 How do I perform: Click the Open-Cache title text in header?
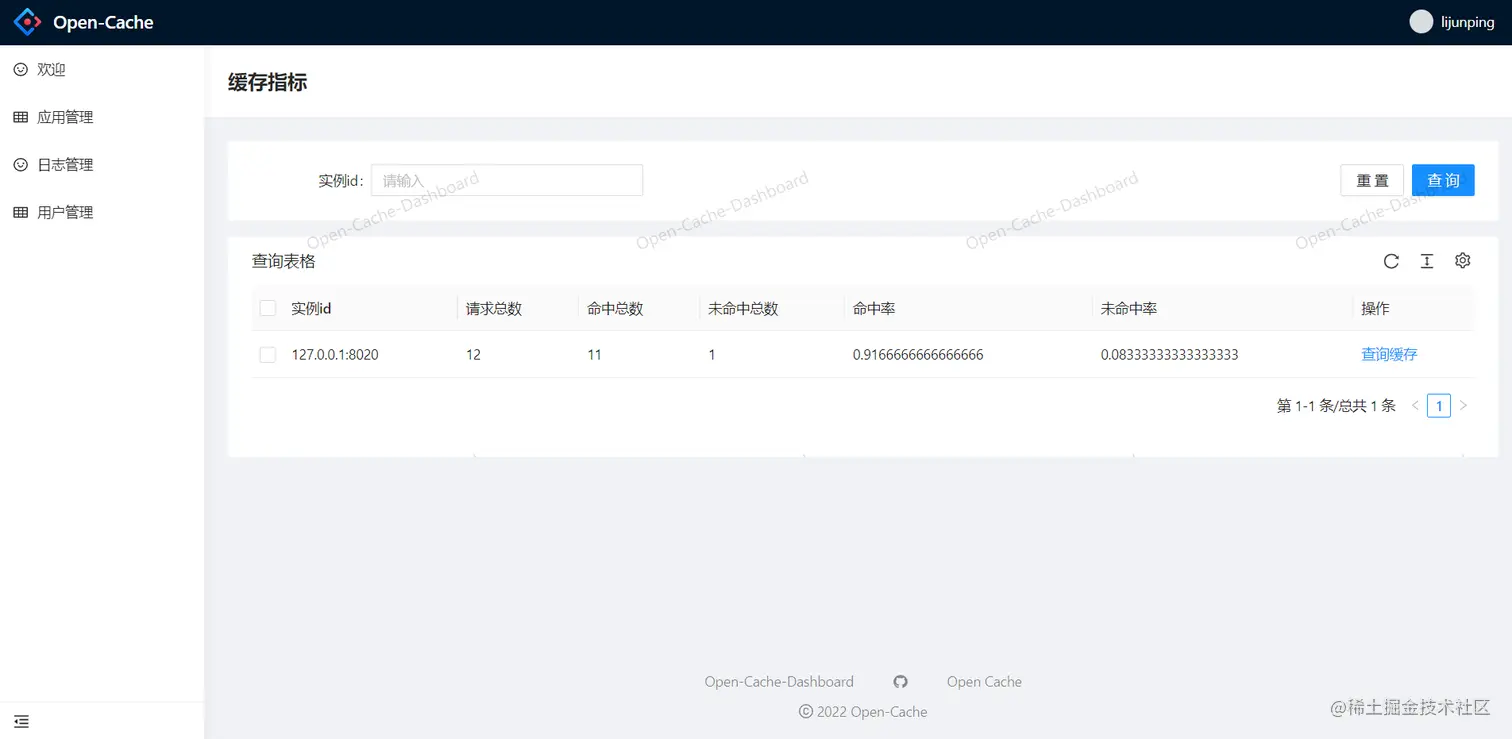click(103, 22)
